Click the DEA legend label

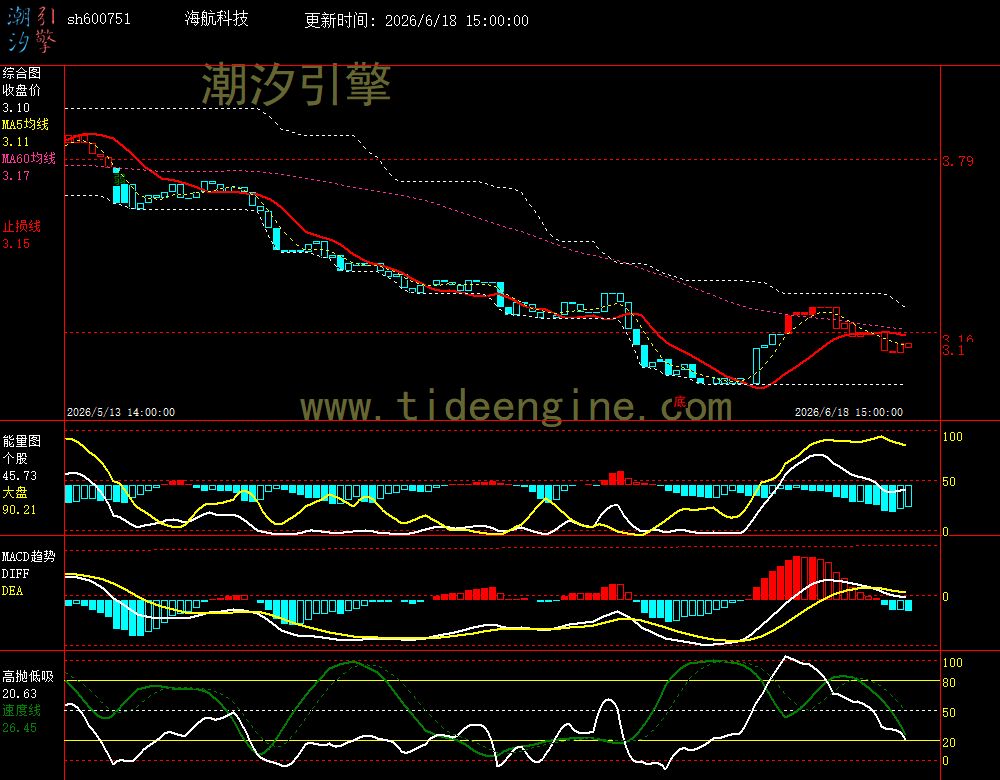point(12,591)
